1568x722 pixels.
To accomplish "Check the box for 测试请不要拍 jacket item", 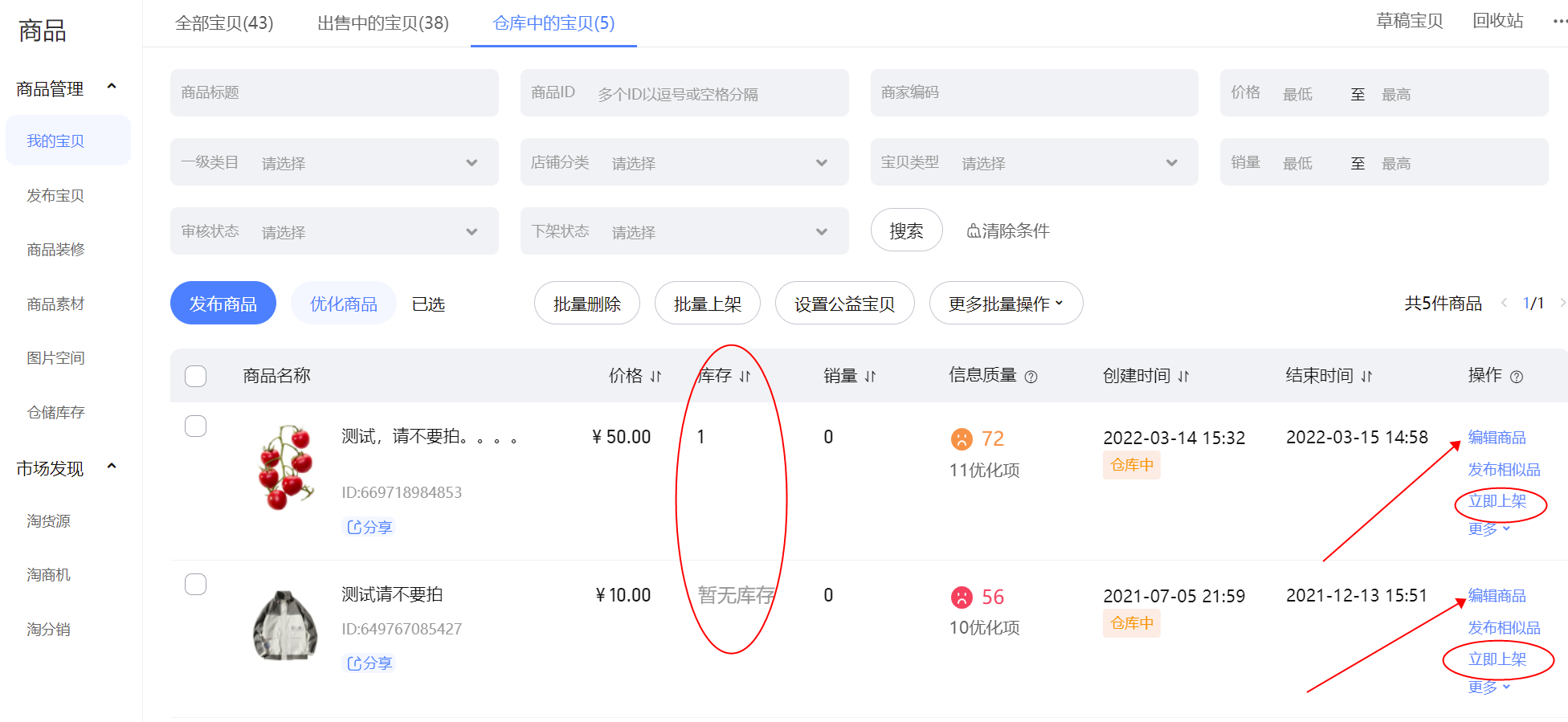I will coord(195,584).
